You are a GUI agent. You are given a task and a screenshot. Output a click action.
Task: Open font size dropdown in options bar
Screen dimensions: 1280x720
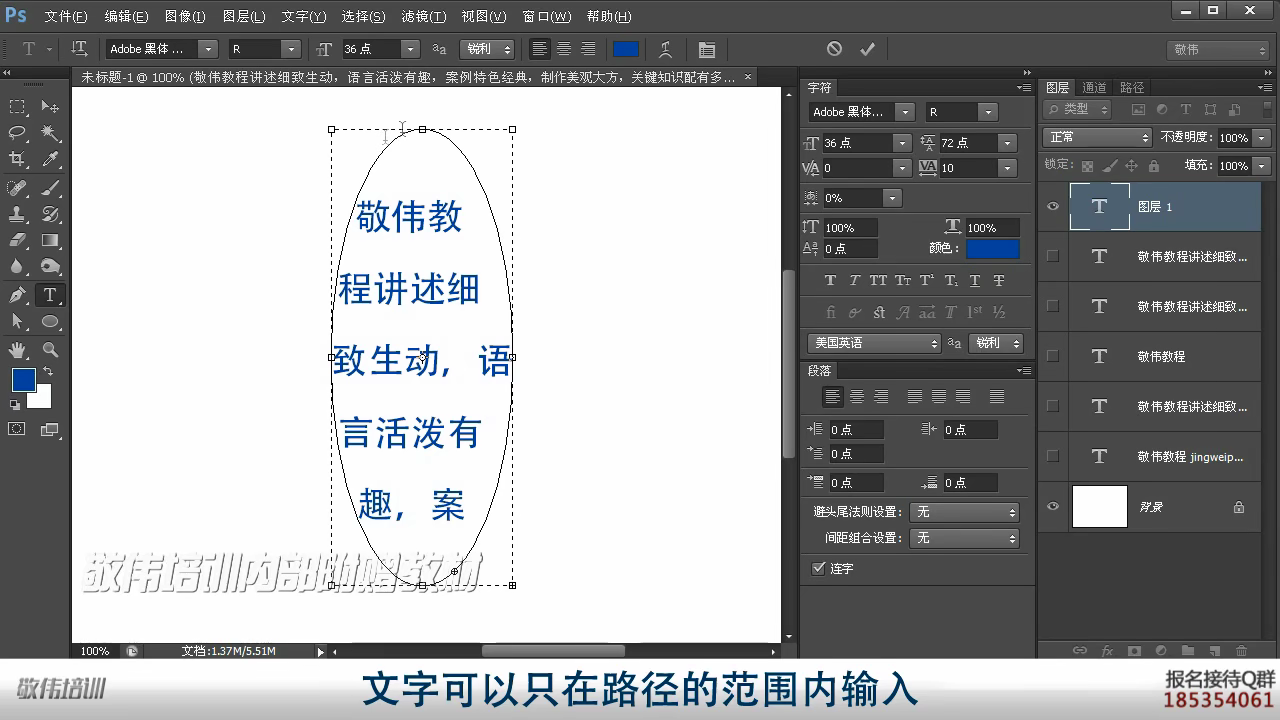(x=409, y=49)
